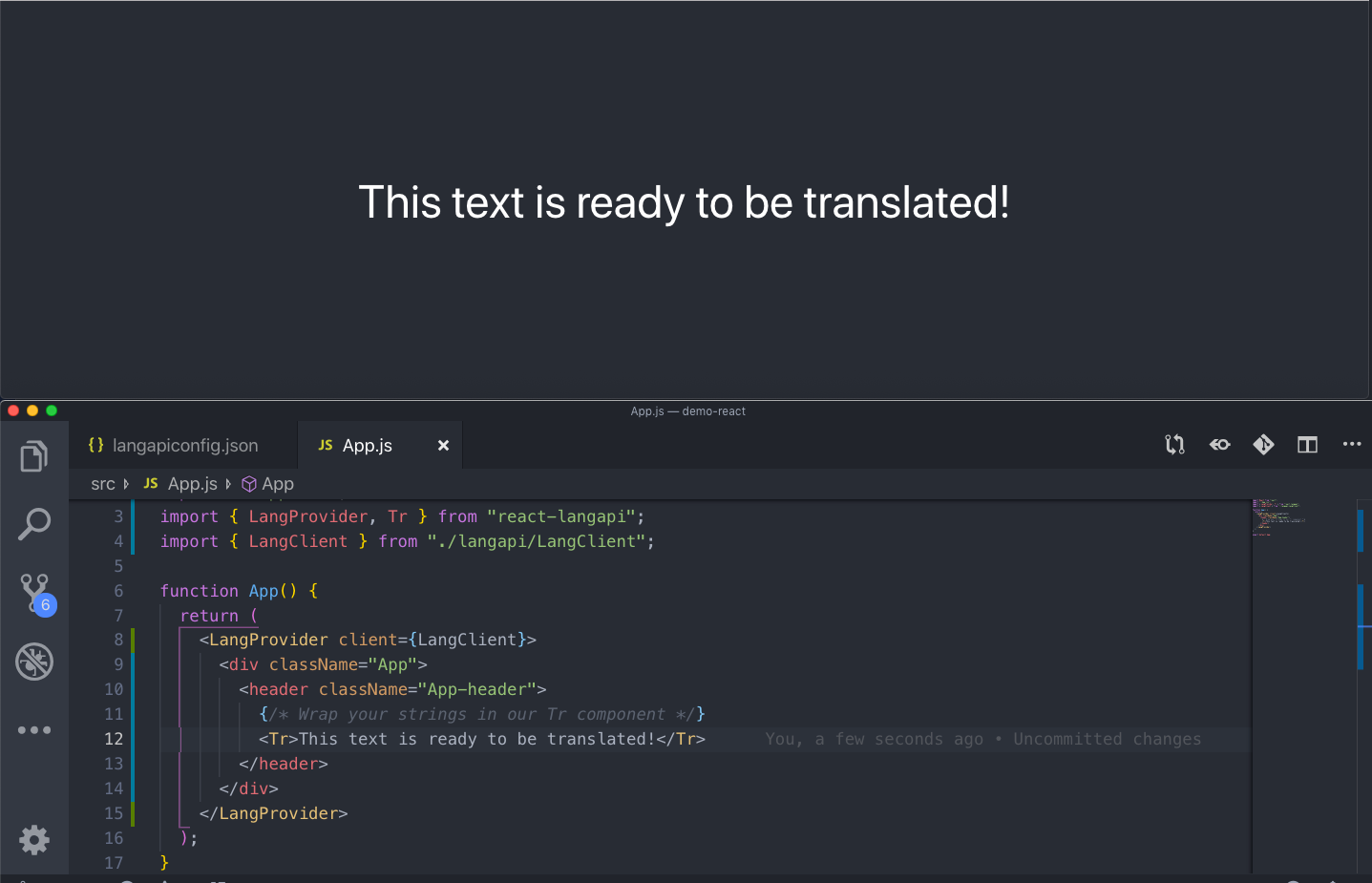Open the Search view in the activity bar
This screenshot has width=1372, height=883.
34,524
